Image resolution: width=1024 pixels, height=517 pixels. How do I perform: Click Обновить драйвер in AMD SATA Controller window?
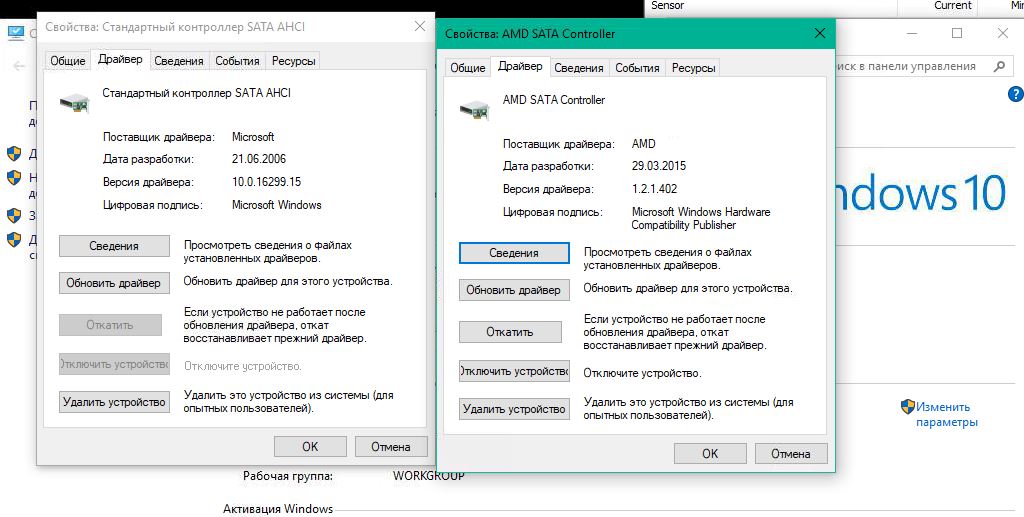tap(514, 290)
